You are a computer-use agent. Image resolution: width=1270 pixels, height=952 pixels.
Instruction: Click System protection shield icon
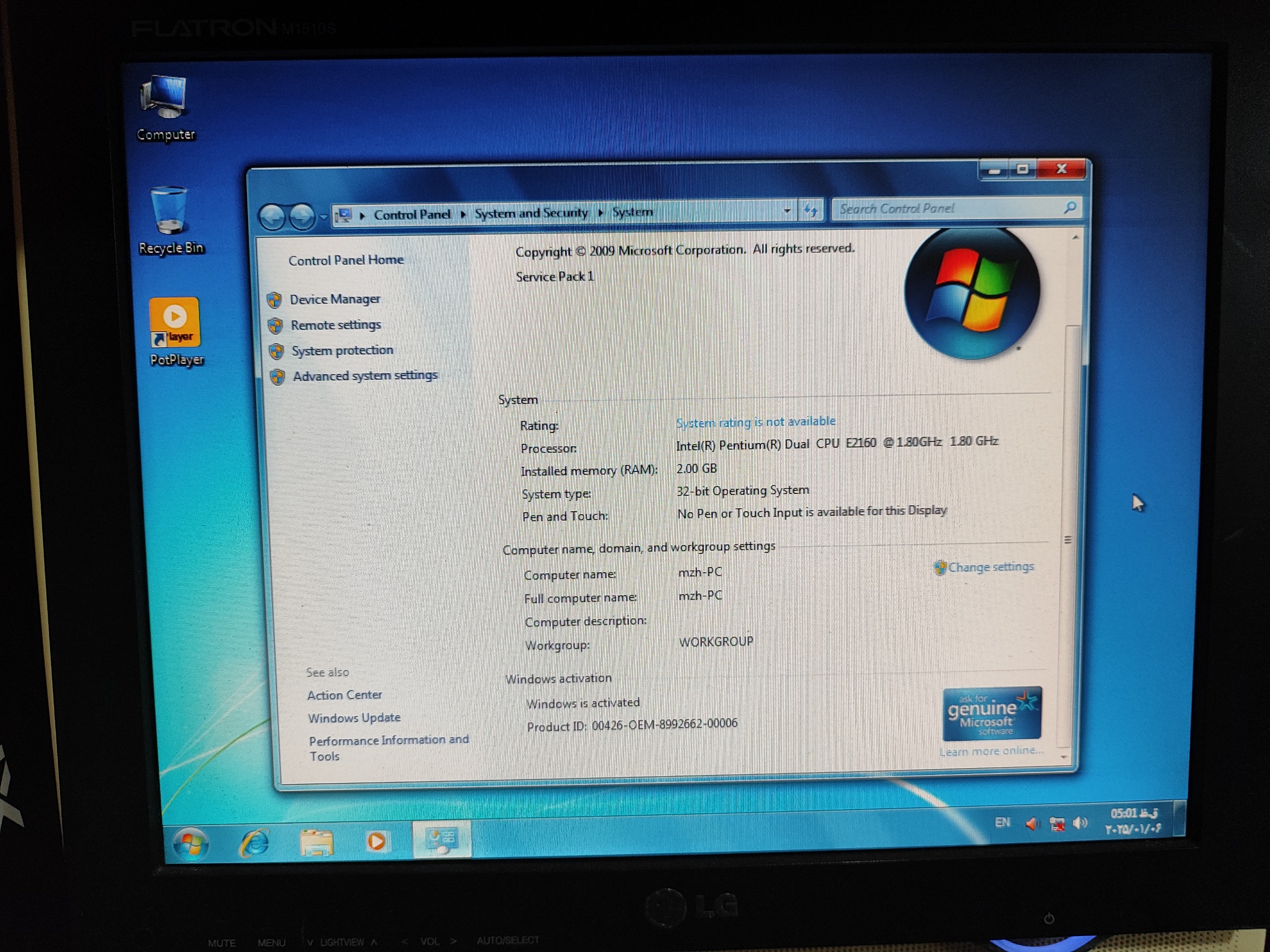[x=277, y=351]
